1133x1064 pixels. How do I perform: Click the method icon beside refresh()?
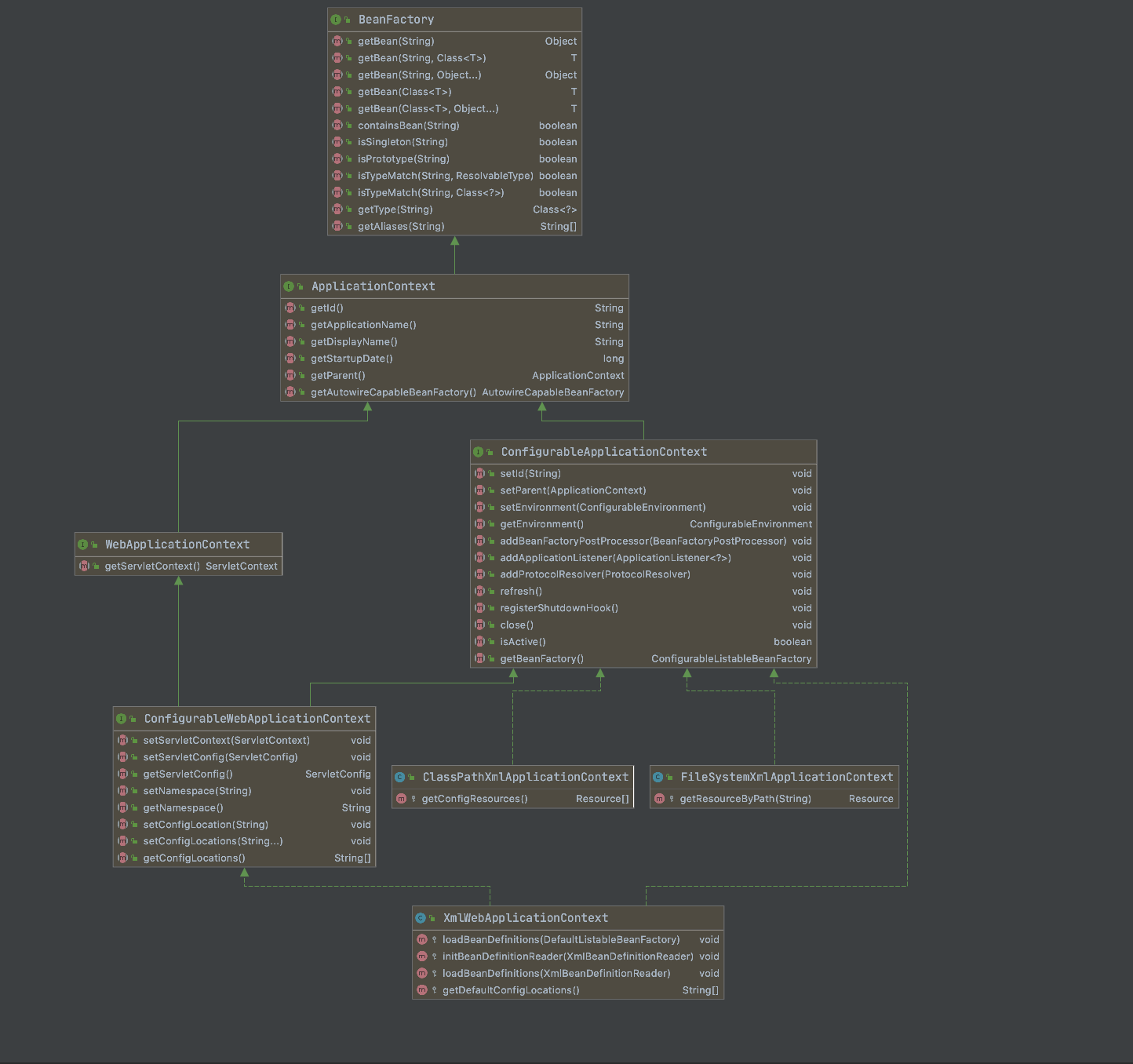(x=479, y=592)
